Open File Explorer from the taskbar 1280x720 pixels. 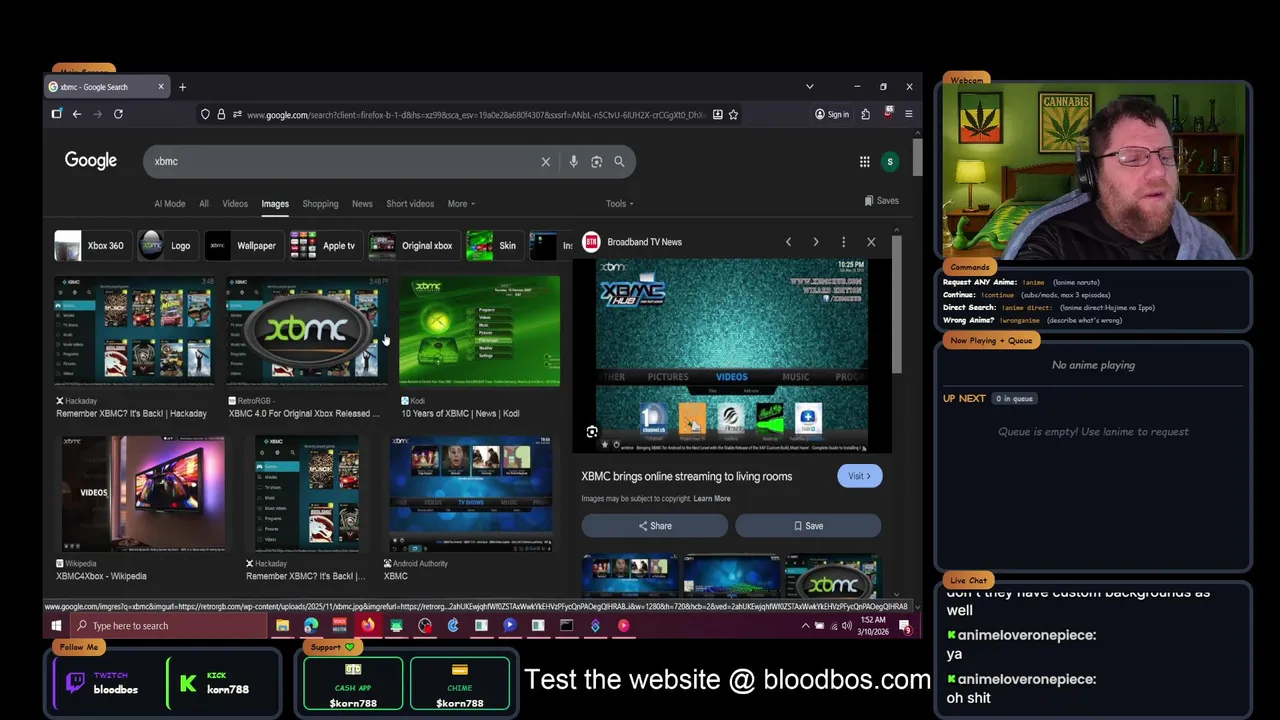click(x=282, y=626)
